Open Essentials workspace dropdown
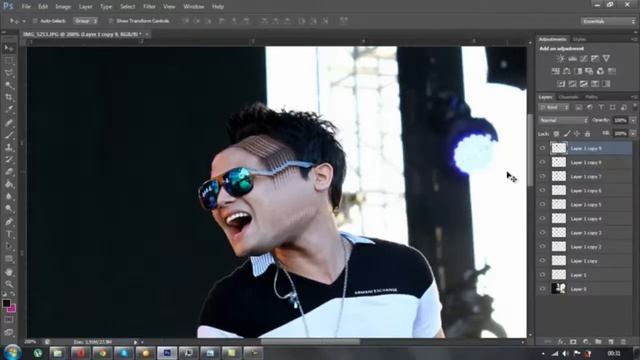The image size is (640, 360). click(x=608, y=21)
